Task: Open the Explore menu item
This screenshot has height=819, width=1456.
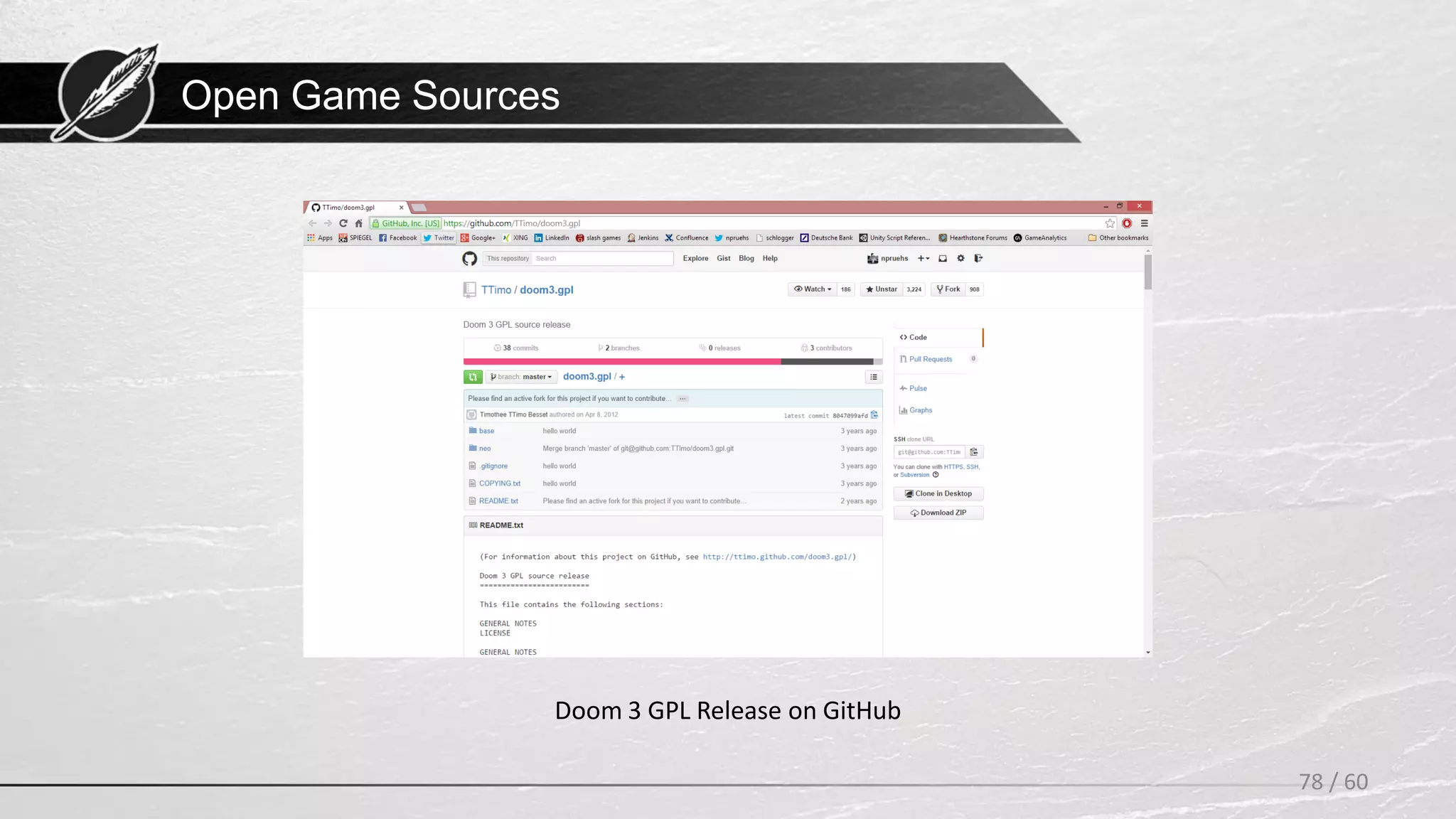Action: (695, 259)
